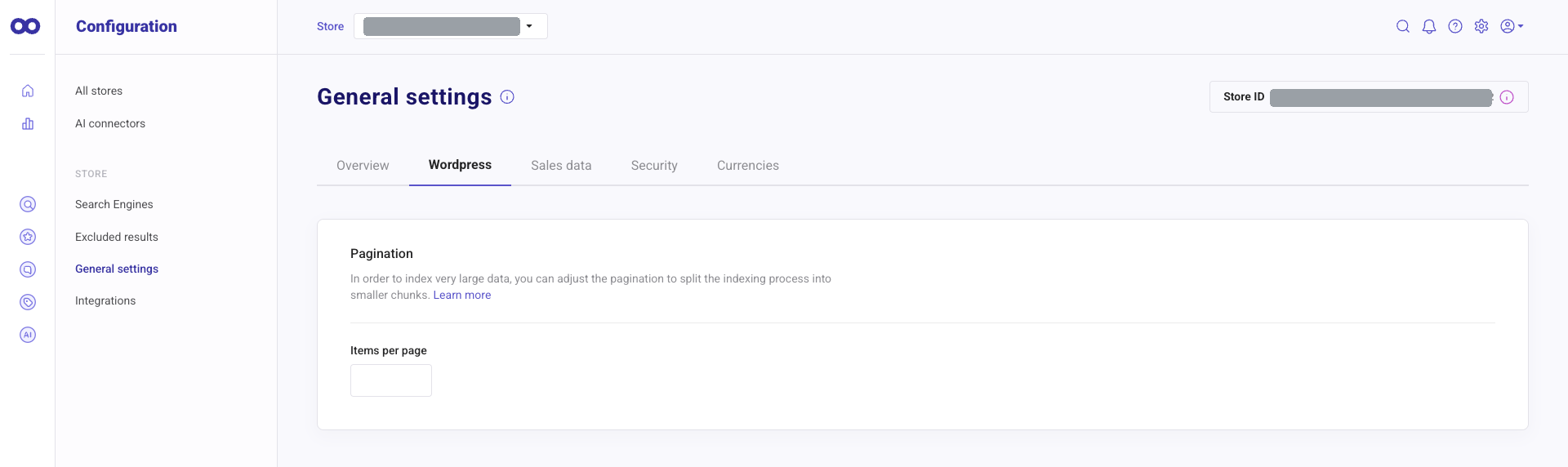Open the rounded-square Q rail icon

tap(28, 269)
